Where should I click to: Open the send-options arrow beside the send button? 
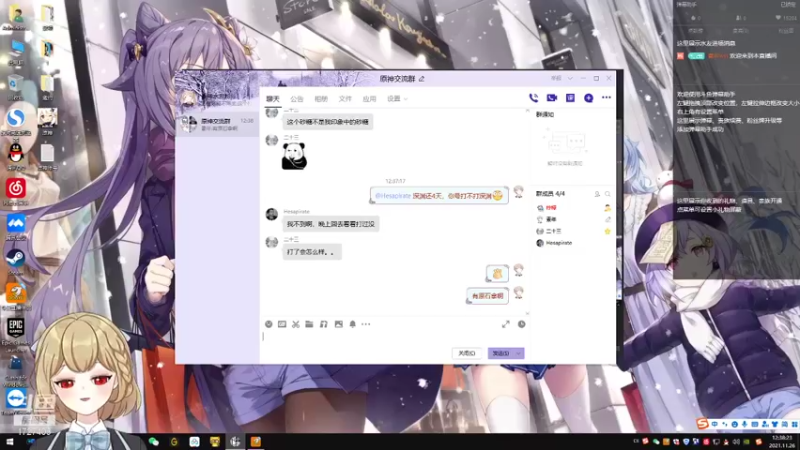tap(519, 353)
